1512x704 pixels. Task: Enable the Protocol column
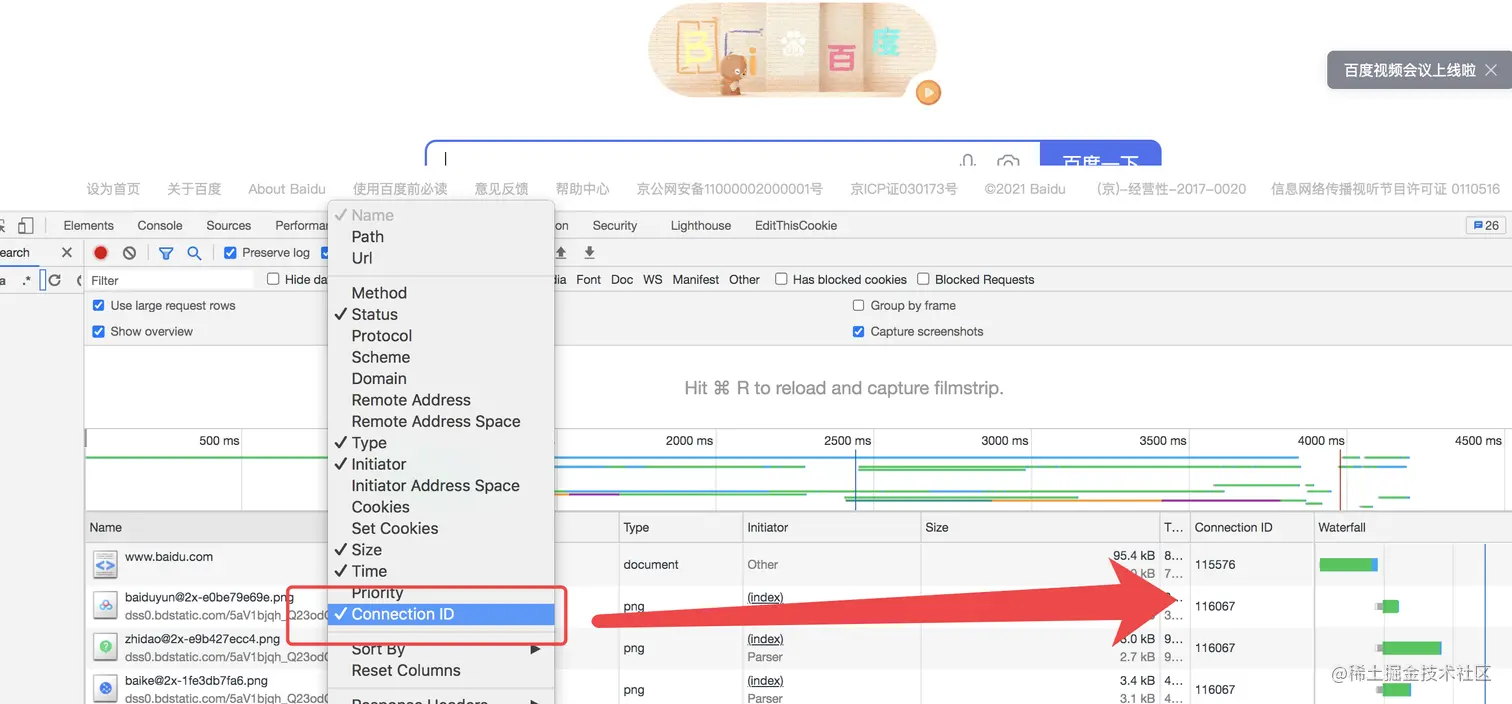(441, 336)
